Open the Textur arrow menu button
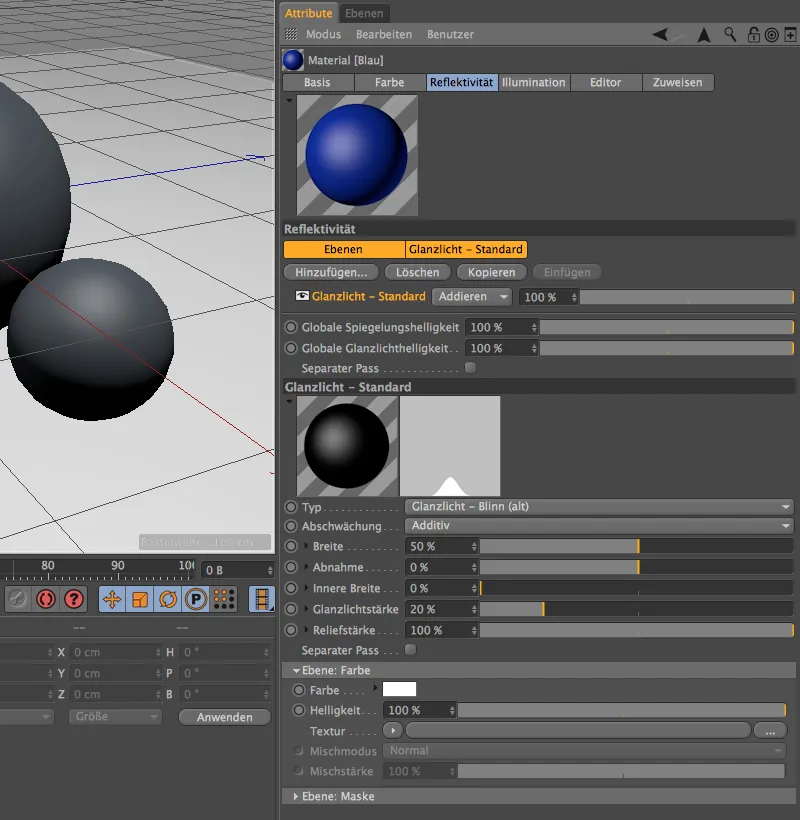800x820 pixels. (x=393, y=731)
